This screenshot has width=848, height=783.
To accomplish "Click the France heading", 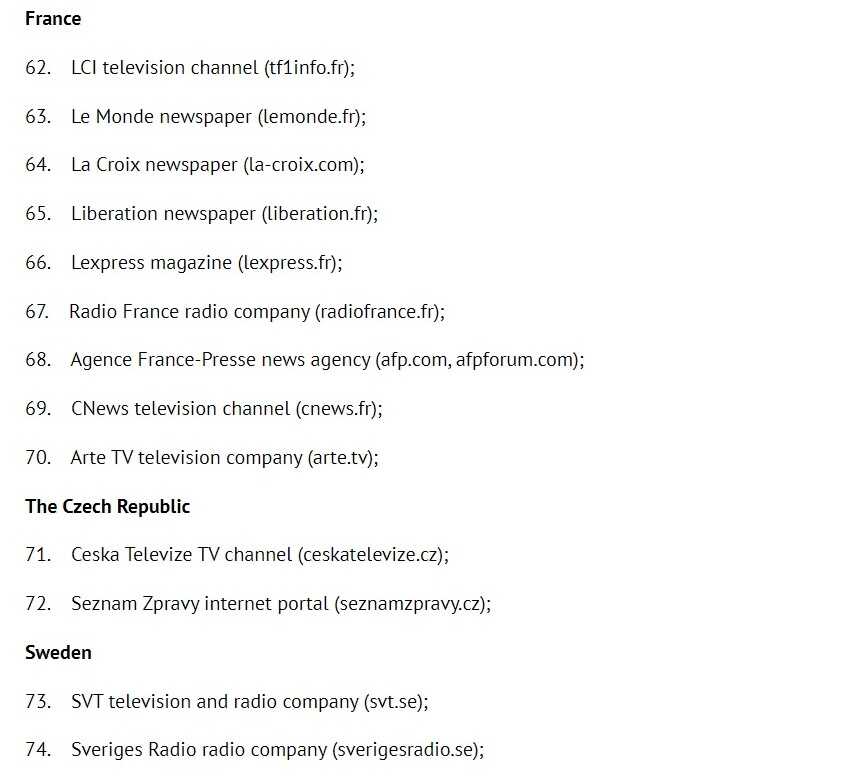I will tap(53, 19).
